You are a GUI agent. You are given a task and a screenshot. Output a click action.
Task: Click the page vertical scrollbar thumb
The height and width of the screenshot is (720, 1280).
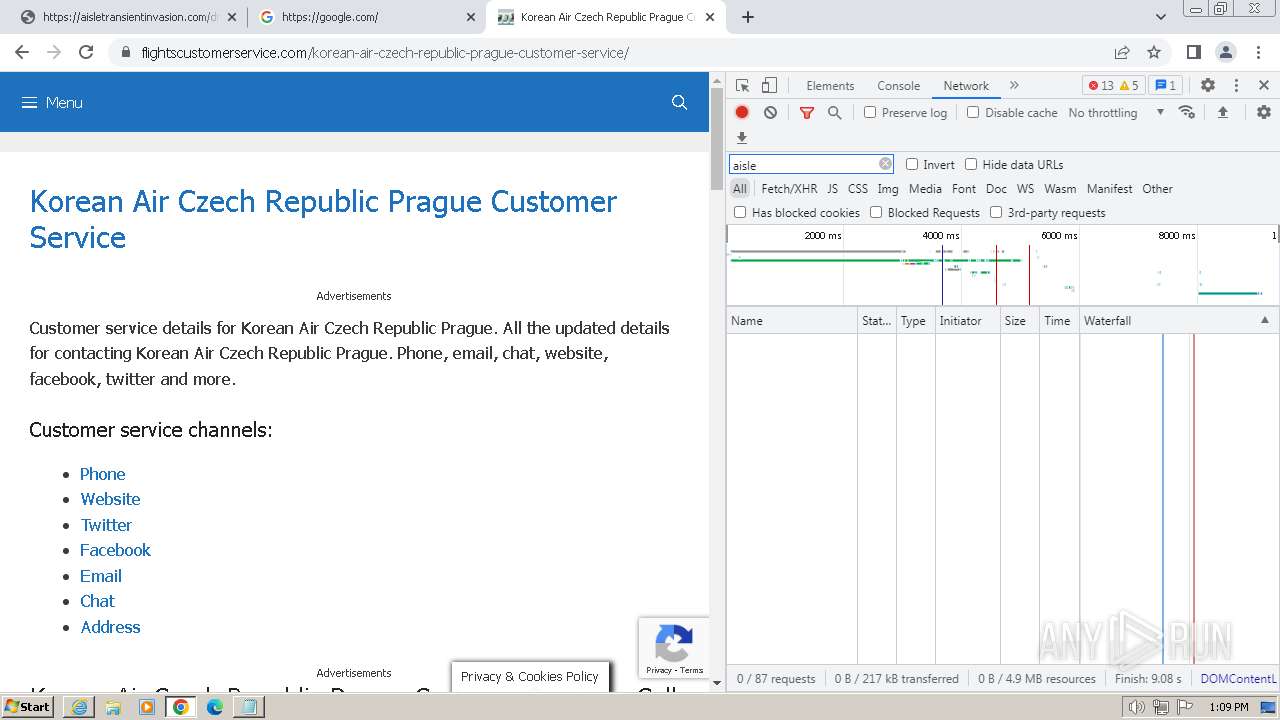coord(716,140)
